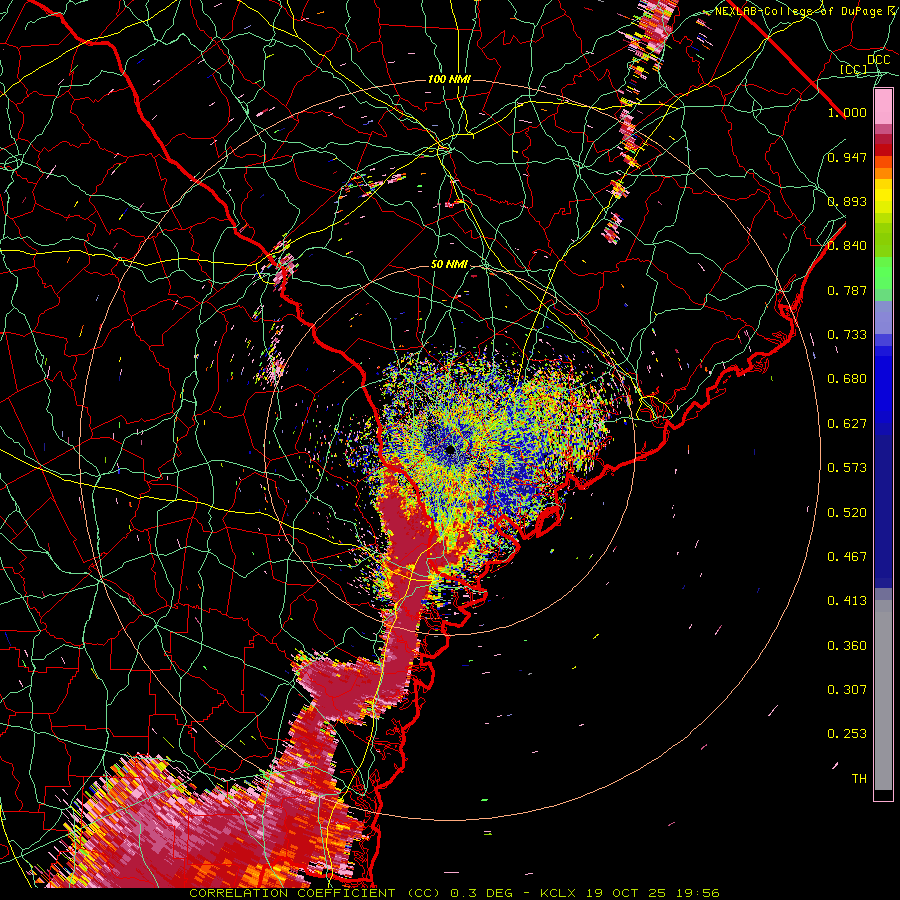Pick the bright green color bar segment
This screenshot has height=900, width=900.
(x=883, y=273)
